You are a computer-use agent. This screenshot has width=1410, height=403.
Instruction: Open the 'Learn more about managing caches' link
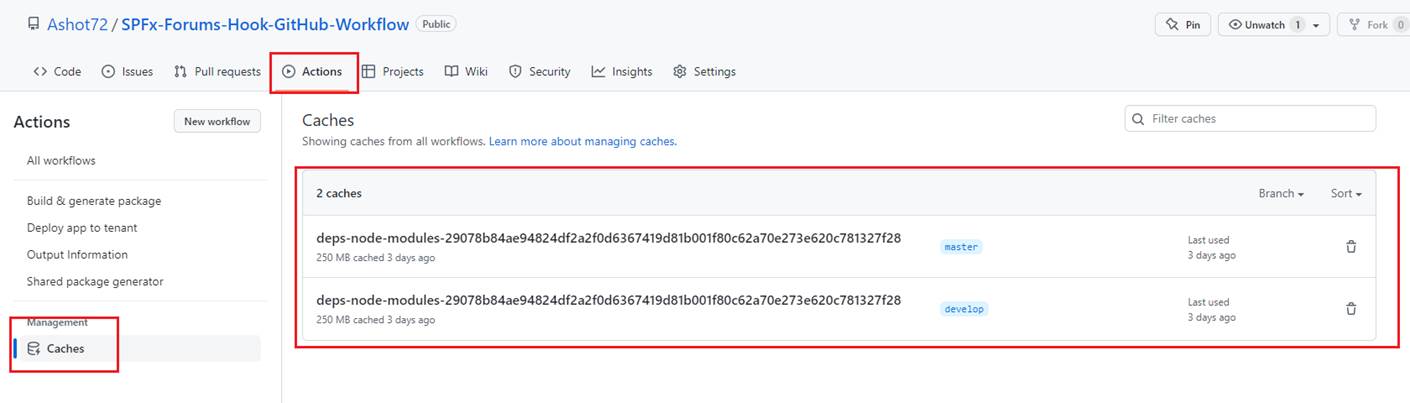point(582,142)
